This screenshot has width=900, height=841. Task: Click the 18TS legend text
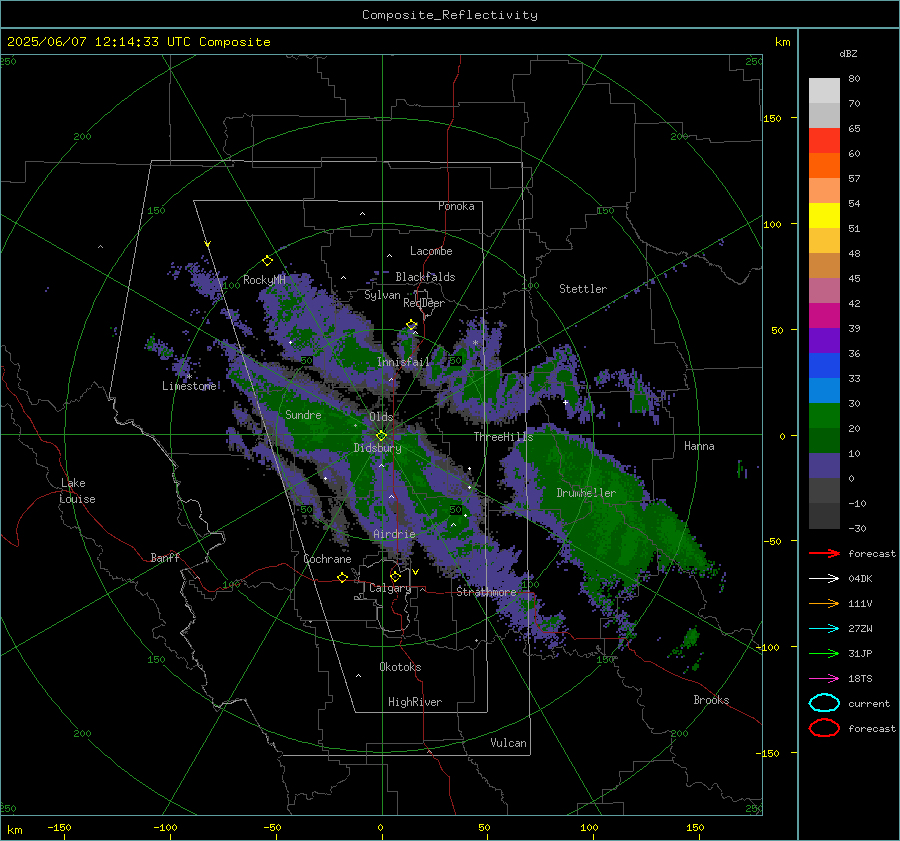860,679
